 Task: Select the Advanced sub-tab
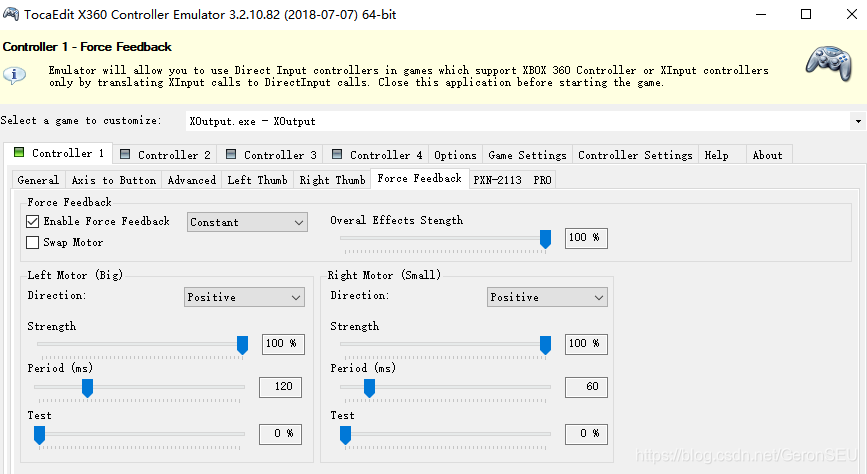click(x=192, y=180)
